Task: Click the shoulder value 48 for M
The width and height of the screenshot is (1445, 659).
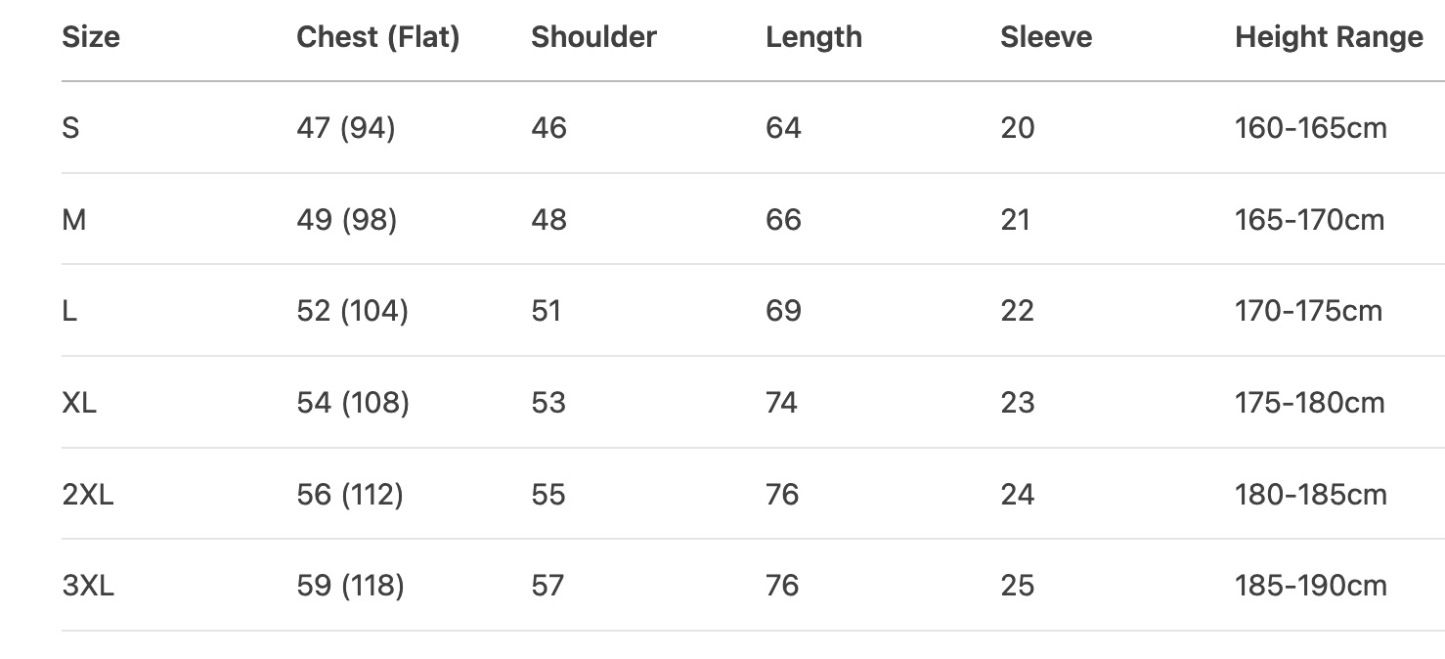Action: coord(548,220)
